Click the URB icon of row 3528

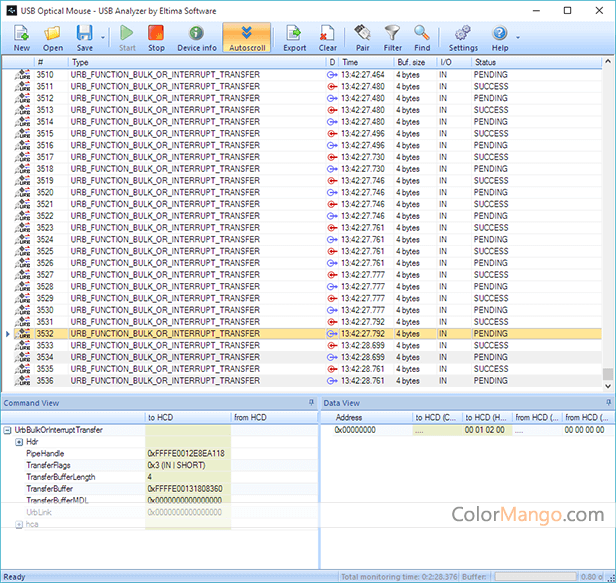point(23,286)
